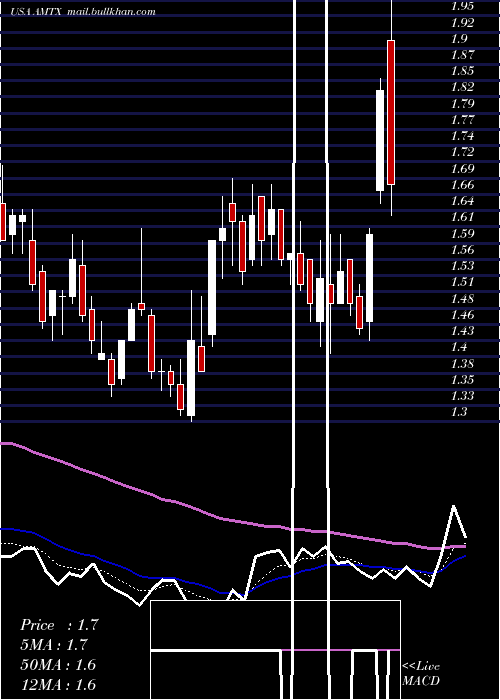Select the 1.38 price axis label
Viewport: 500px width, 700px height.
click(x=462, y=363)
